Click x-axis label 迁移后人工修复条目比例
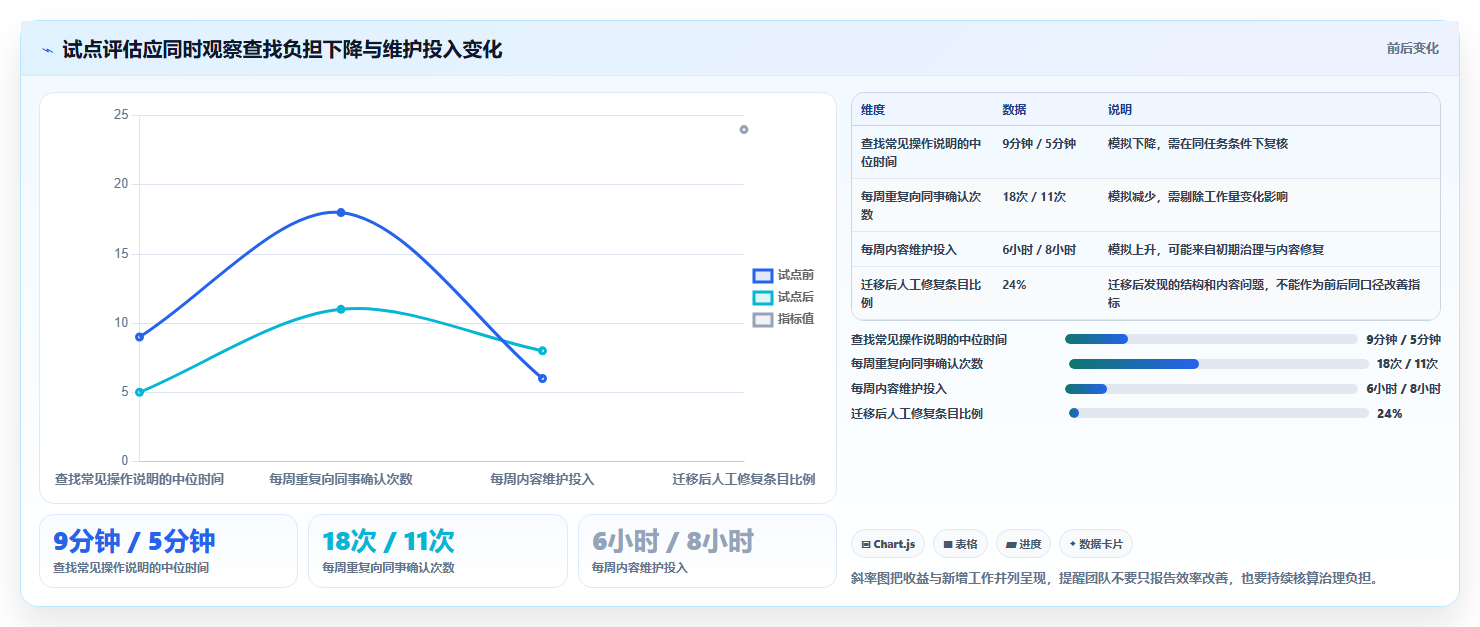1480x627 pixels. point(744,479)
